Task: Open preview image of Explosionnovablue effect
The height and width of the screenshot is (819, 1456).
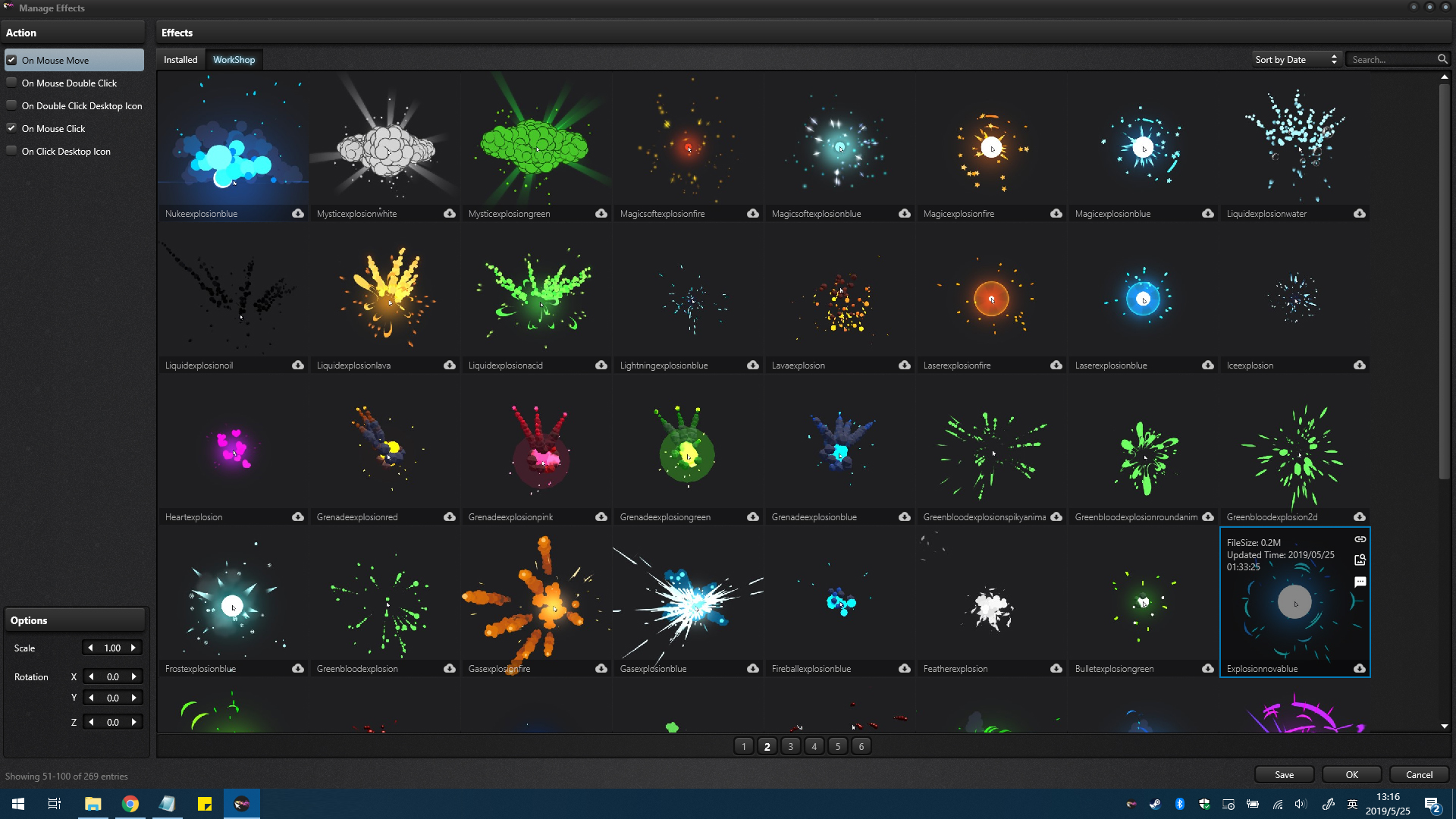Action: [1360, 560]
